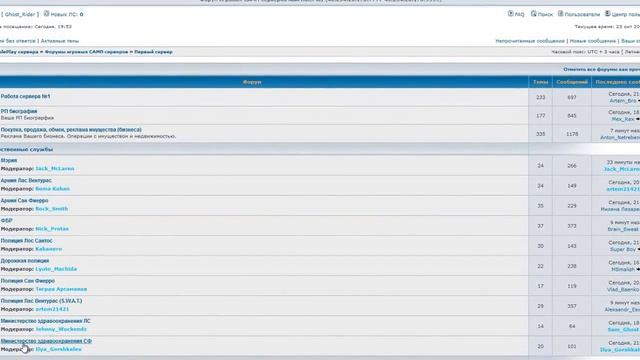Open moderator artem21421 profile under S.W.A.T.
This screenshot has height=360, width=640.
52,309
